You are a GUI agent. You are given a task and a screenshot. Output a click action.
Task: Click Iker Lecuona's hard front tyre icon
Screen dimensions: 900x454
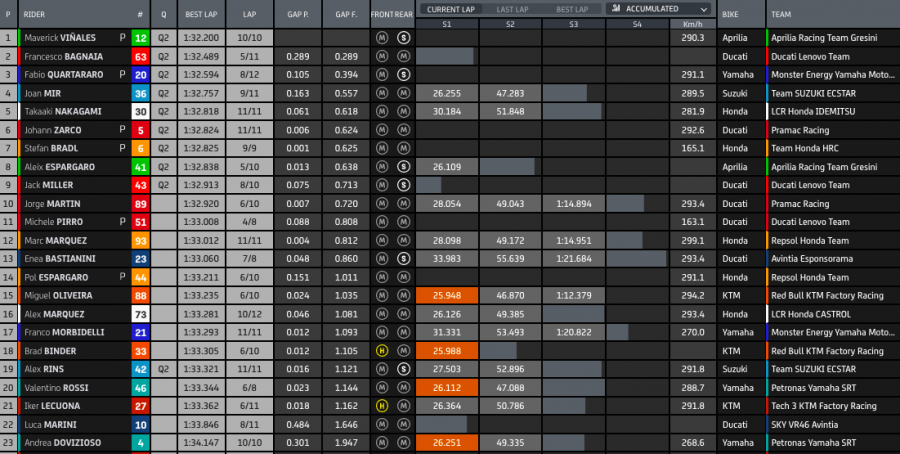point(381,406)
